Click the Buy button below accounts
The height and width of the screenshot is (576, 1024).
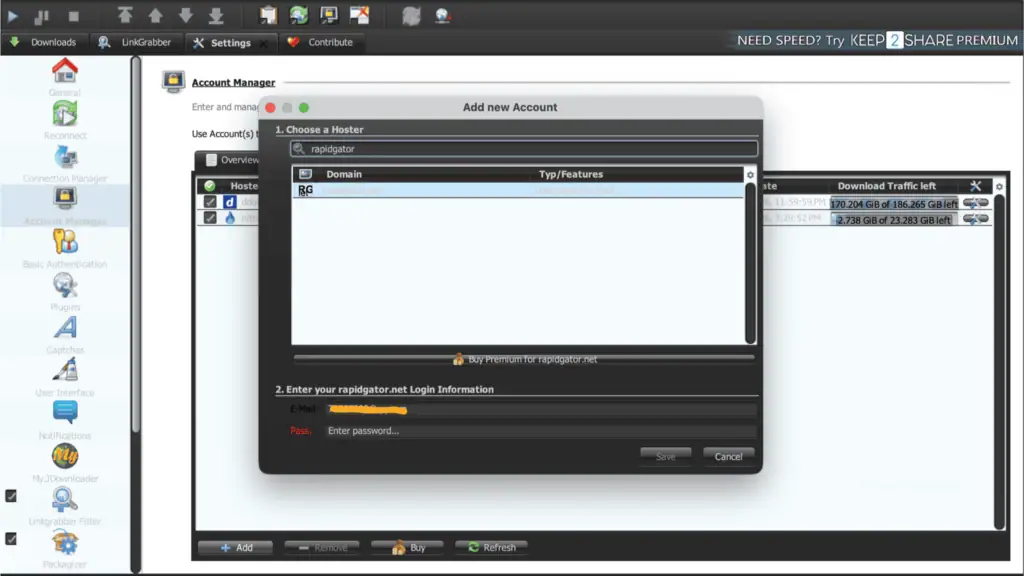[408, 548]
